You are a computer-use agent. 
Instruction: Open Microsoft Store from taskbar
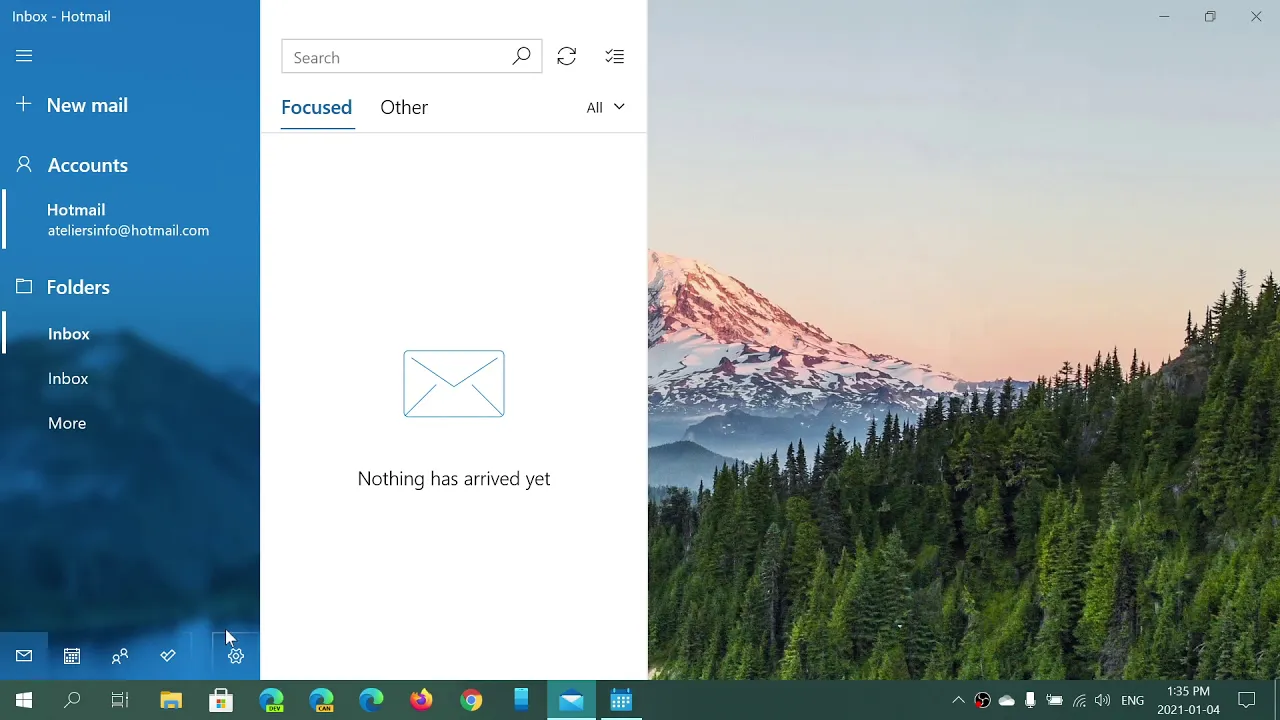coord(221,701)
